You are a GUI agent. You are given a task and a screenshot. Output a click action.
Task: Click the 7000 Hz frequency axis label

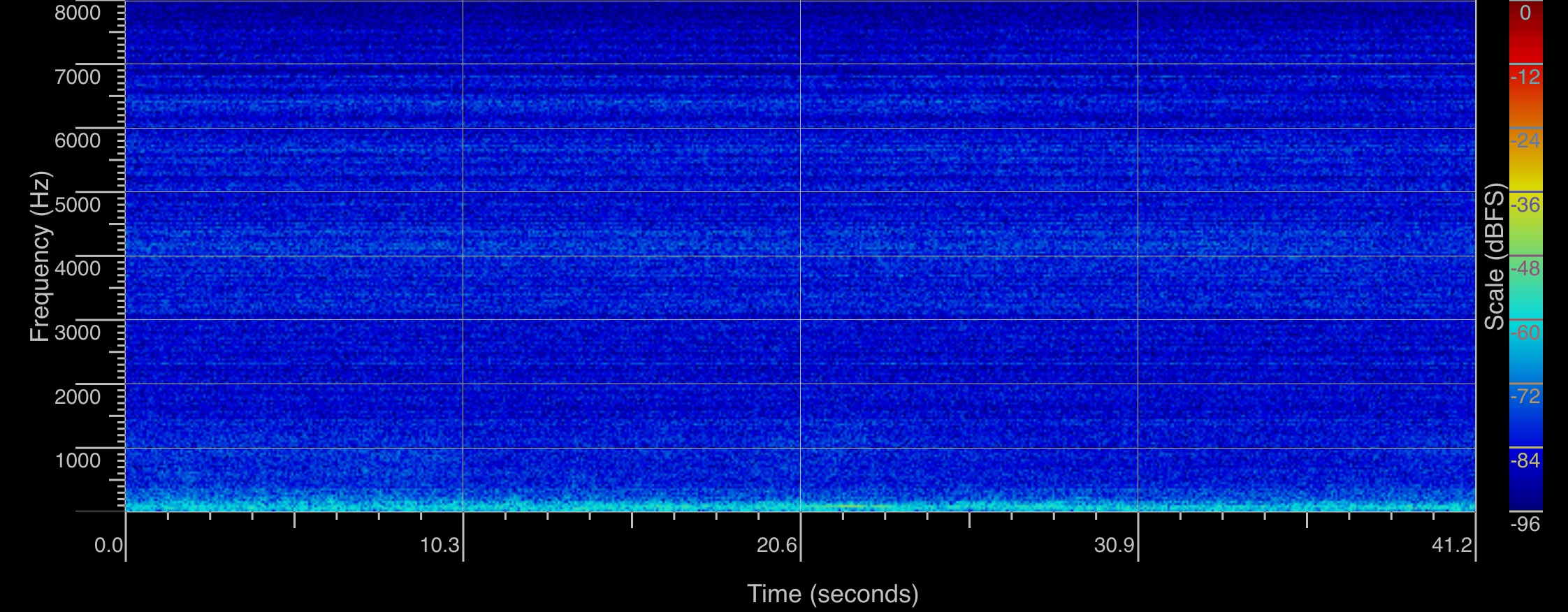78,77
